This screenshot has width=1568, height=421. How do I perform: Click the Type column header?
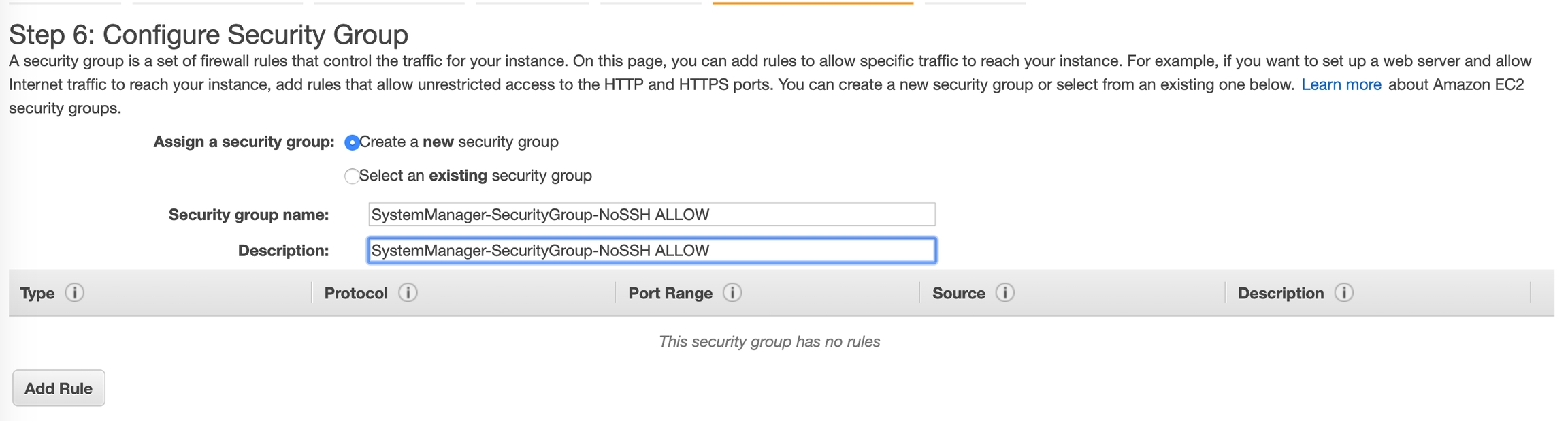click(37, 294)
